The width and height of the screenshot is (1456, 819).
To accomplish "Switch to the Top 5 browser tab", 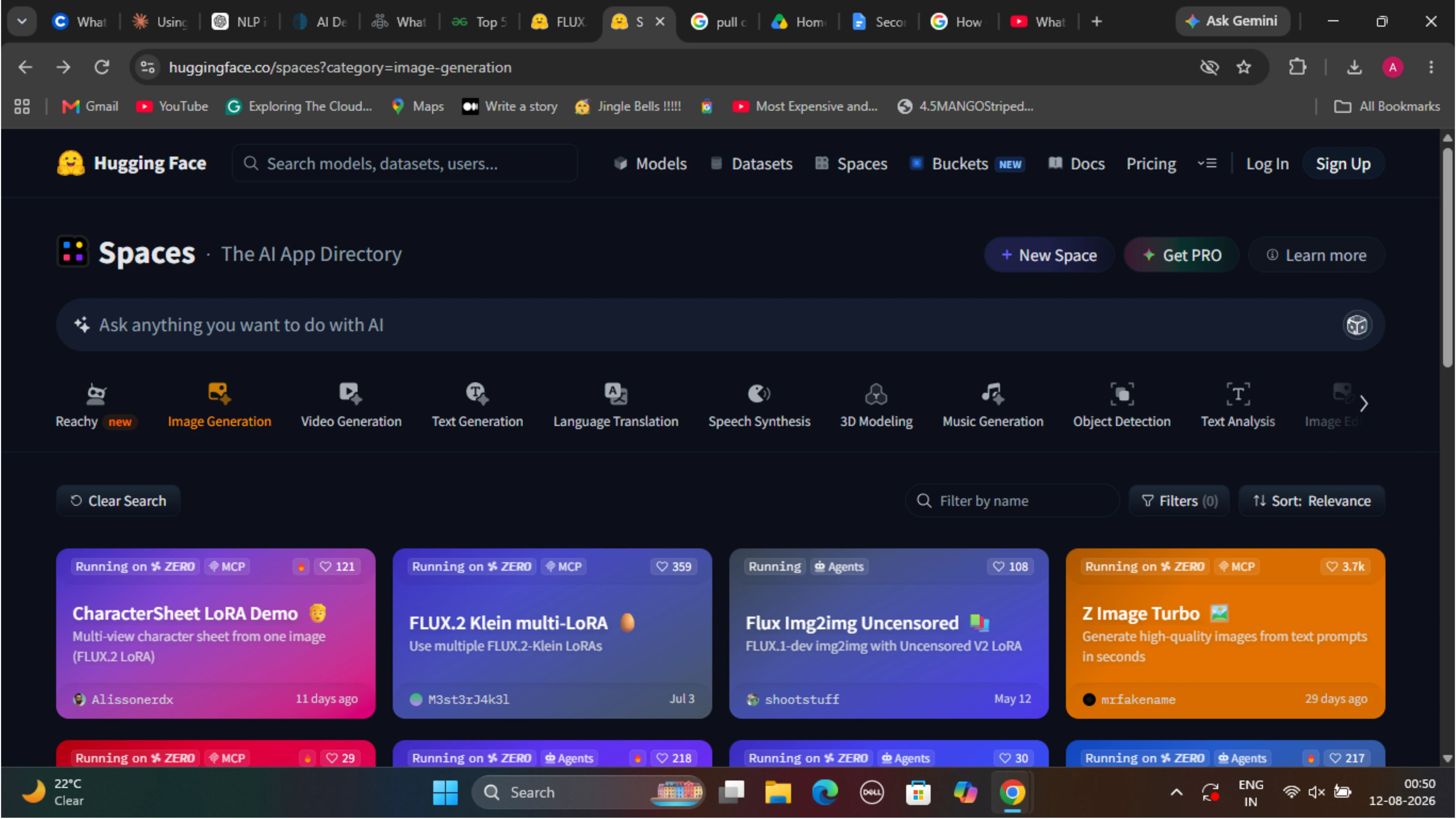I will tap(479, 22).
